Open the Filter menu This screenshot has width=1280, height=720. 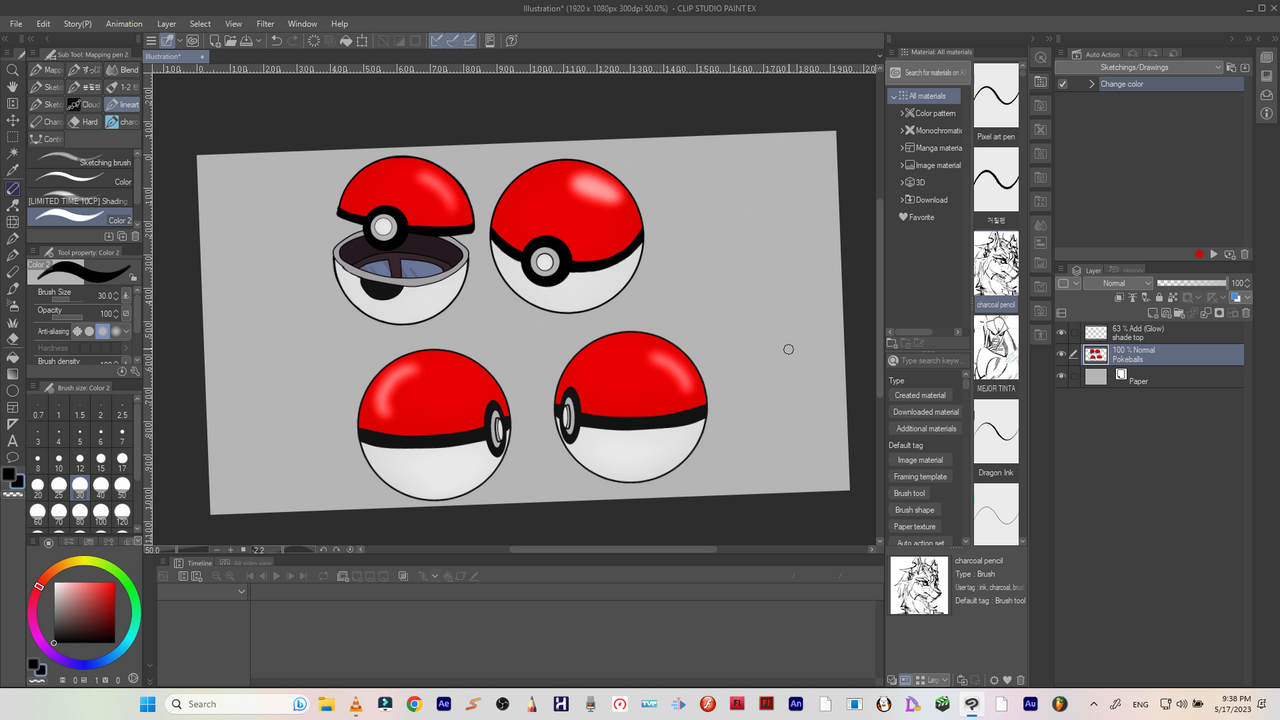tap(265, 23)
